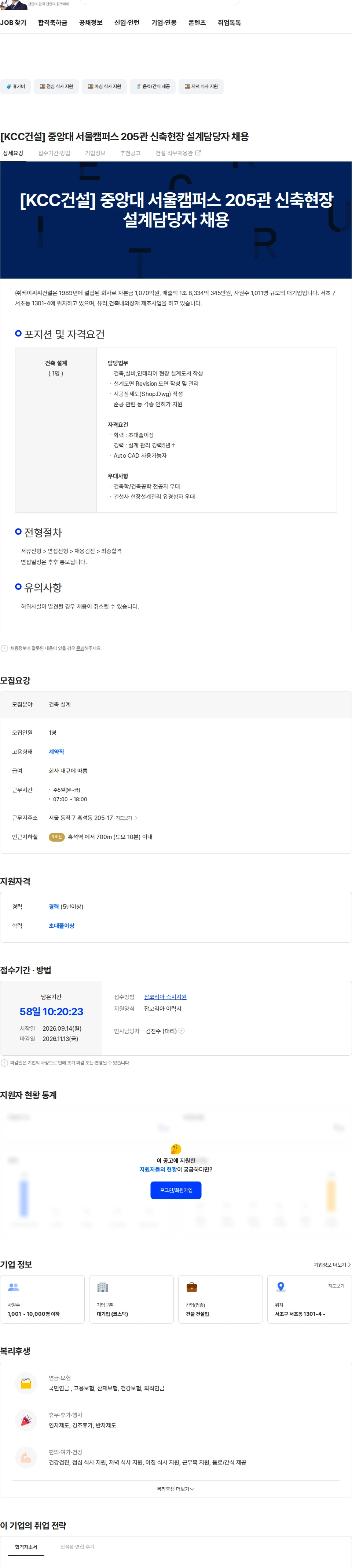
Task: Select the 점심 식사 지원 tag
Action: click(x=56, y=86)
